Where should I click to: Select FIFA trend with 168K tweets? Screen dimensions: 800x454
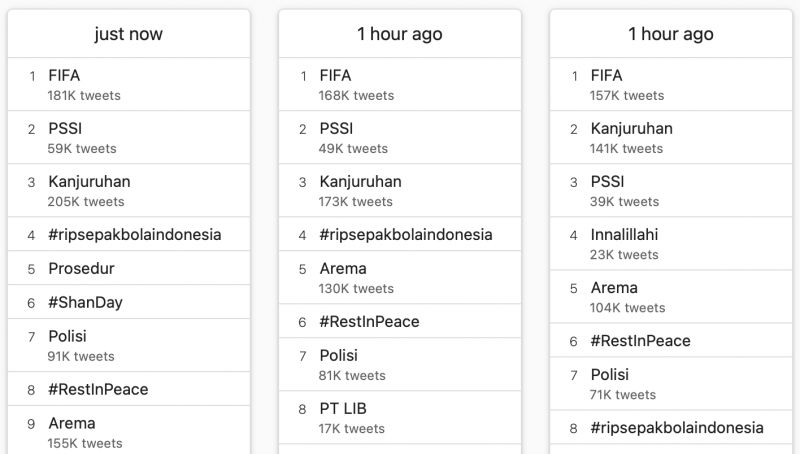click(400, 84)
